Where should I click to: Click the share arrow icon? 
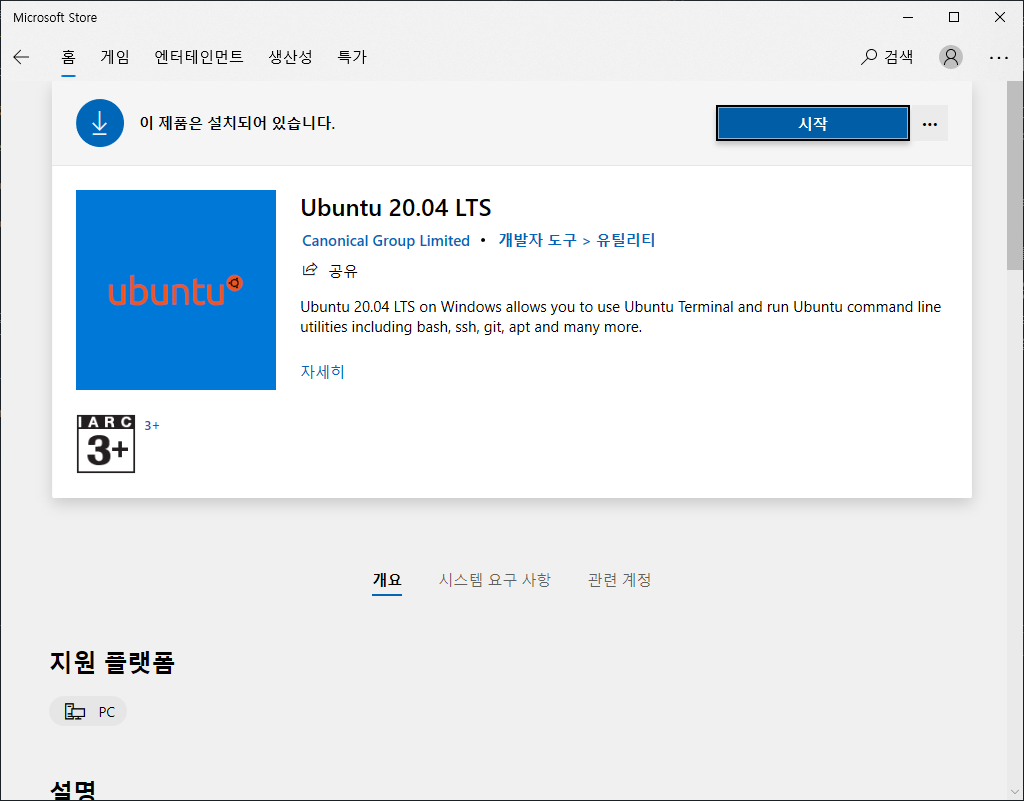(310, 270)
